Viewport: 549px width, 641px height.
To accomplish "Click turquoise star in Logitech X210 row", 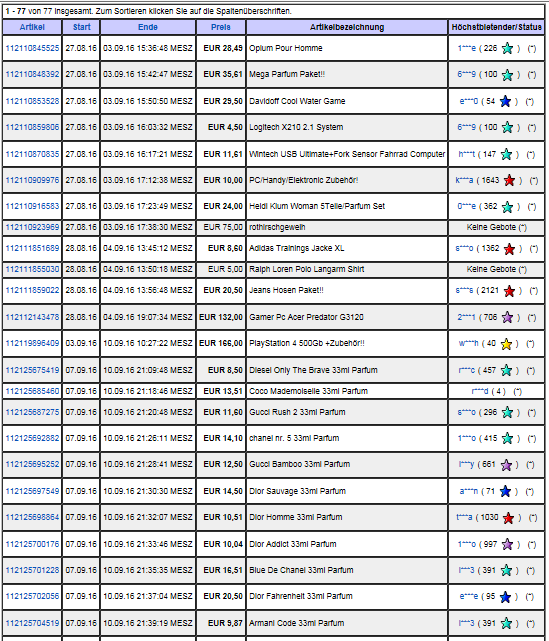I will pyautogui.click(x=507, y=128).
